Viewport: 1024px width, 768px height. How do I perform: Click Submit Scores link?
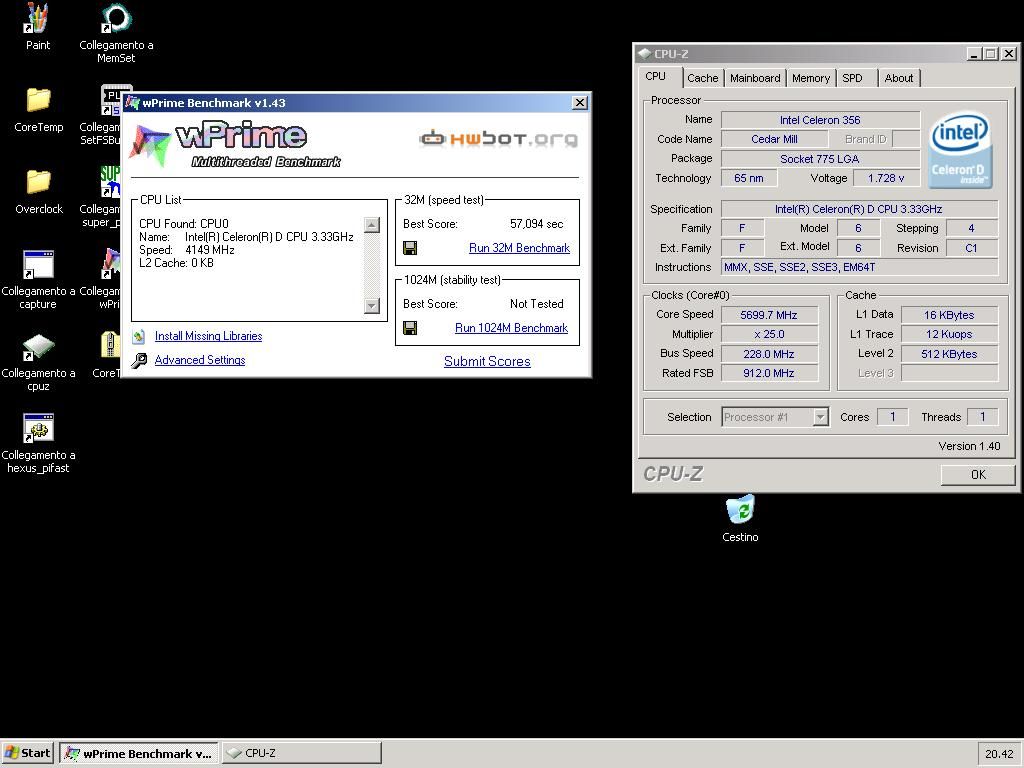487,361
